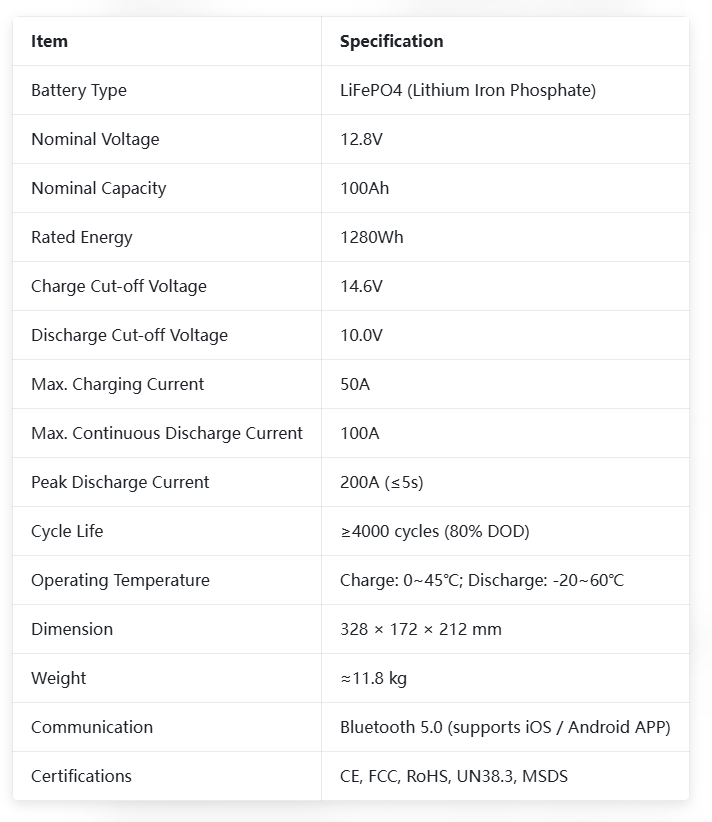The image size is (712, 822).
Task: Click the "Item" column header
Action: [49, 41]
